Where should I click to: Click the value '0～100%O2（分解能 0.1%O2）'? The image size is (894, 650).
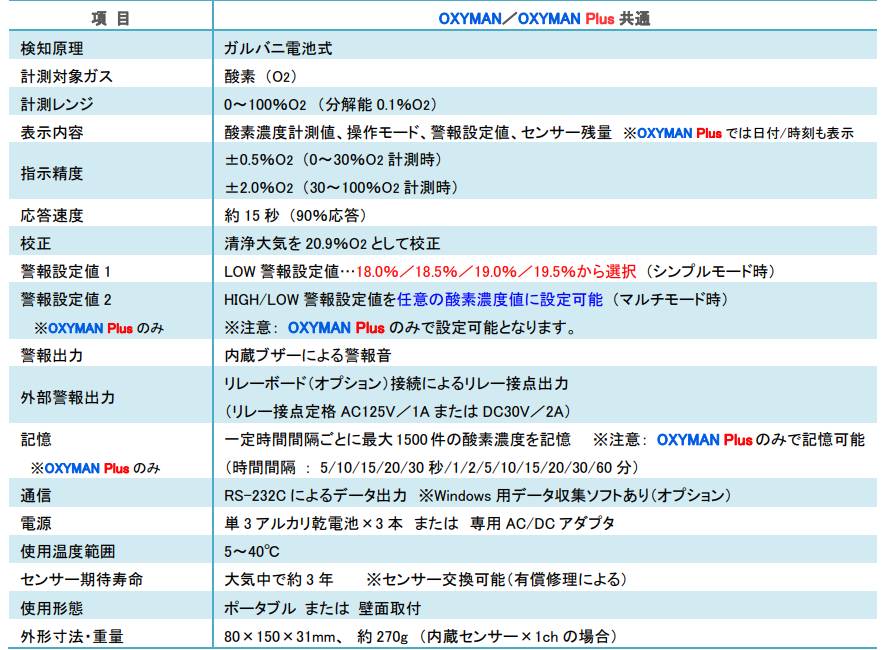(331, 104)
